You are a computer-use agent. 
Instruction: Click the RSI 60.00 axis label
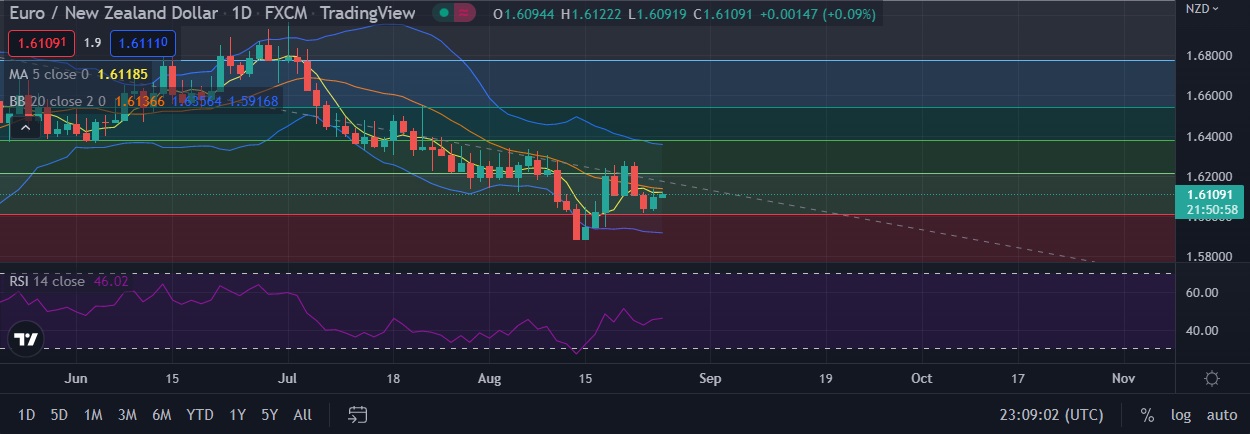1202,293
